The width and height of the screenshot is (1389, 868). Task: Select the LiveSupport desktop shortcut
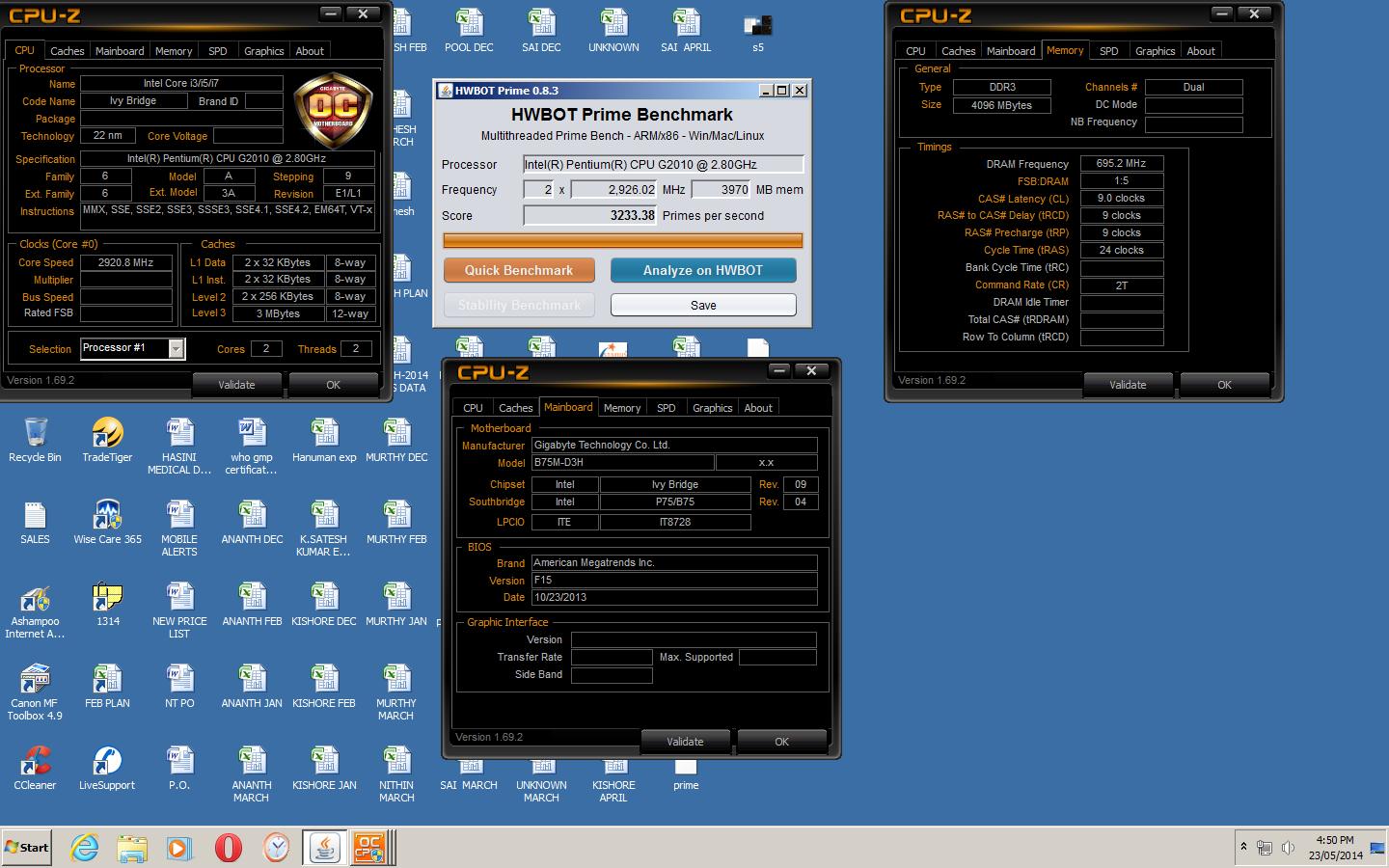[x=107, y=768]
